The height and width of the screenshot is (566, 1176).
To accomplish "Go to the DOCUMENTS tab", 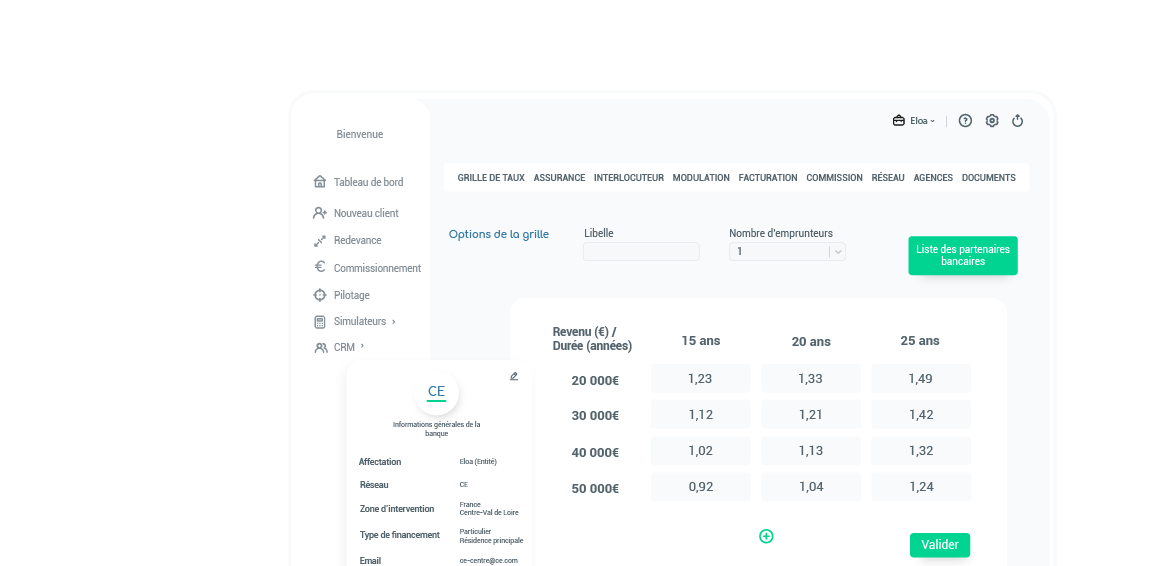I will 988,178.
